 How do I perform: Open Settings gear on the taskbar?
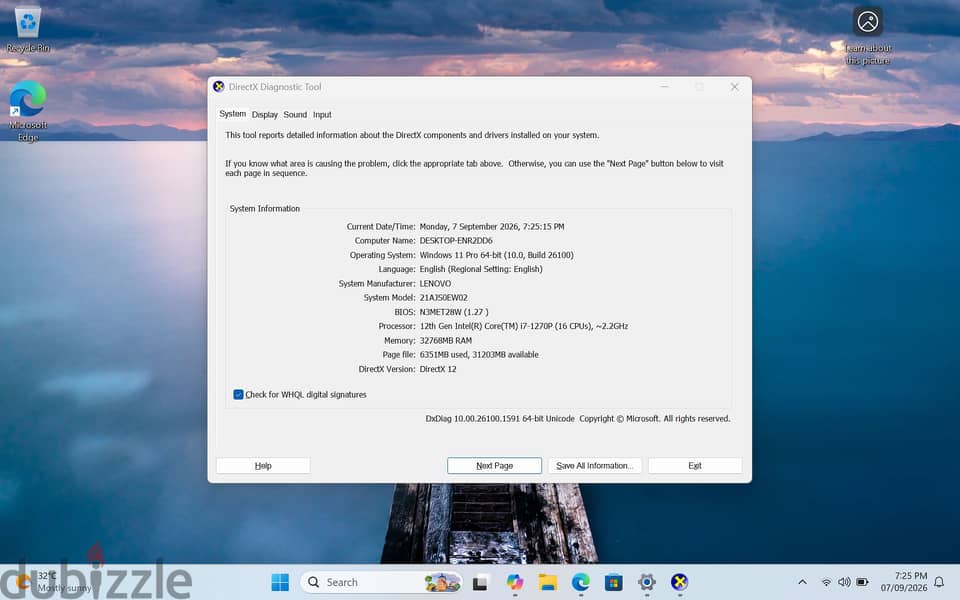point(647,582)
